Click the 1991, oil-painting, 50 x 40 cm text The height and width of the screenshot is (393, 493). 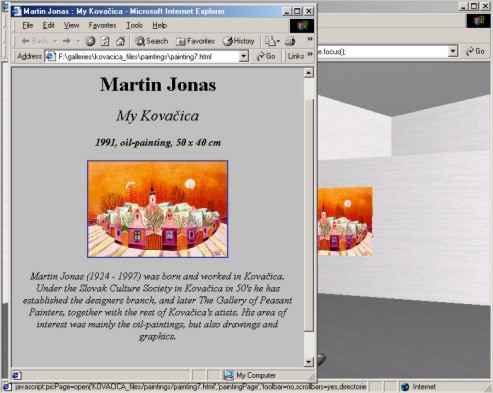158,143
